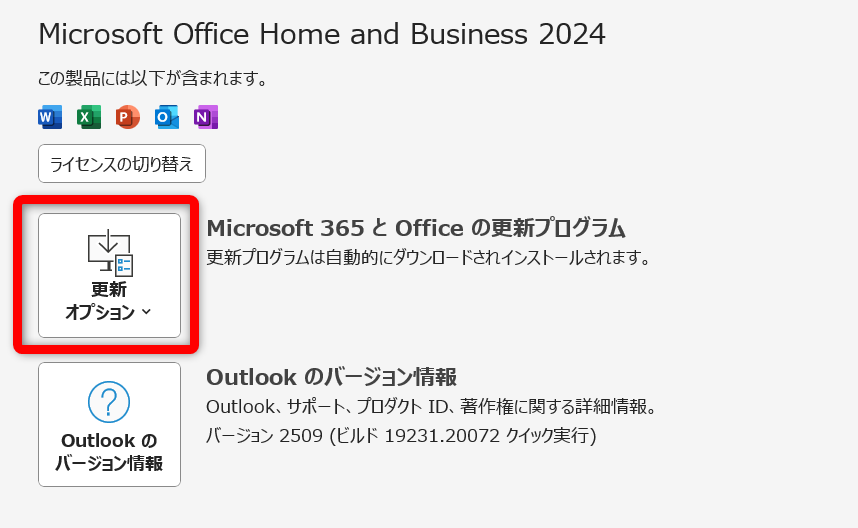Viewport: 858px width, 528px height.
Task: Click the Microsoft 365 と Office の更新プログラム heading
Action: click(415, 227)
